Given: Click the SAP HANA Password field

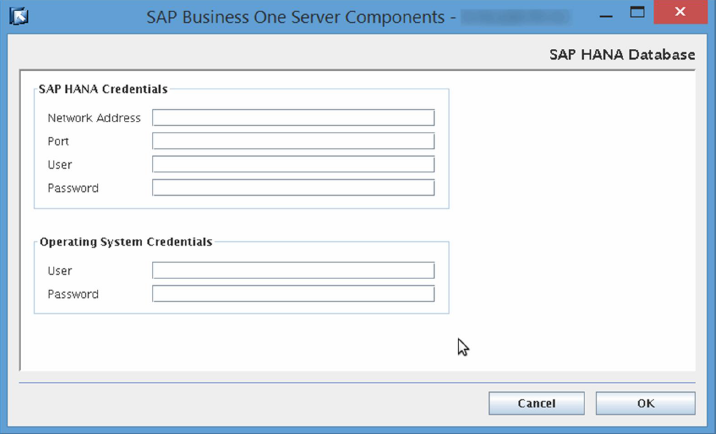Looking at the screenshot, I should coord(293,187).
